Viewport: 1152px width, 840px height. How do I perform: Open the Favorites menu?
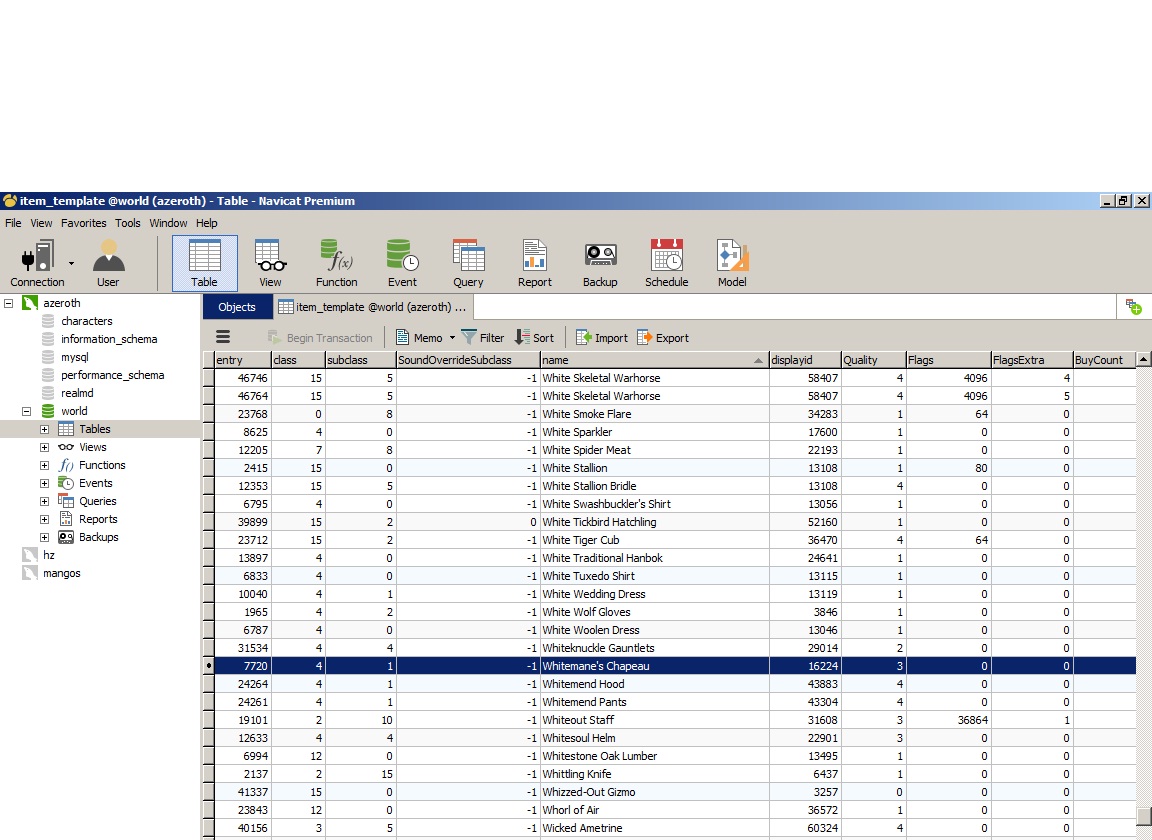[x=83, y=223]
